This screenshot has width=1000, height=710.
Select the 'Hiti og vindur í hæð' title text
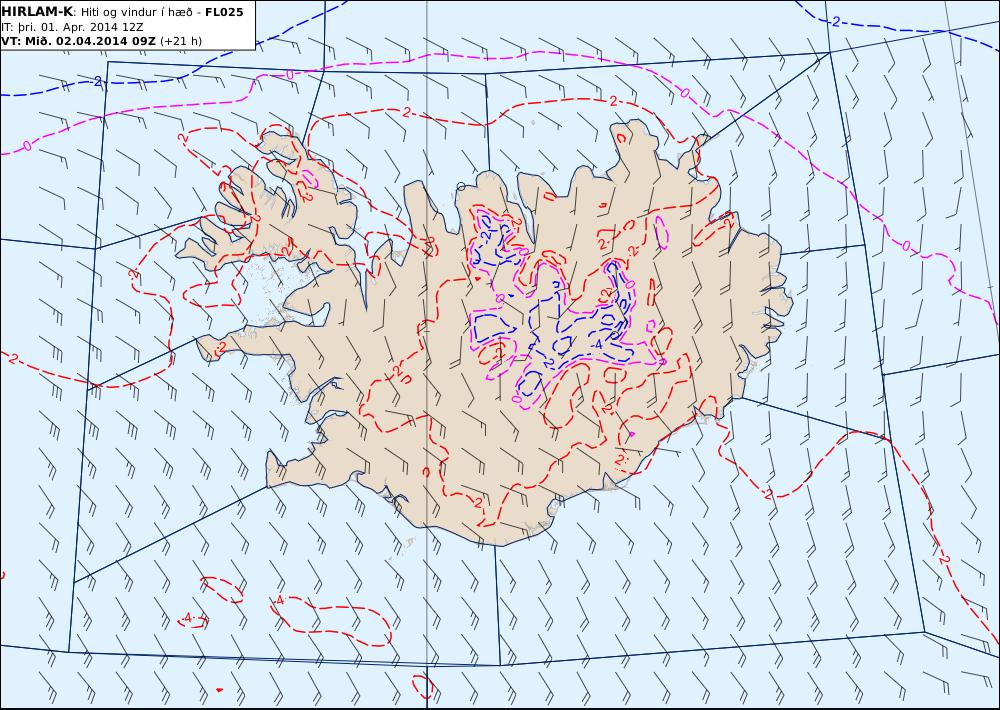coord(136,12)
